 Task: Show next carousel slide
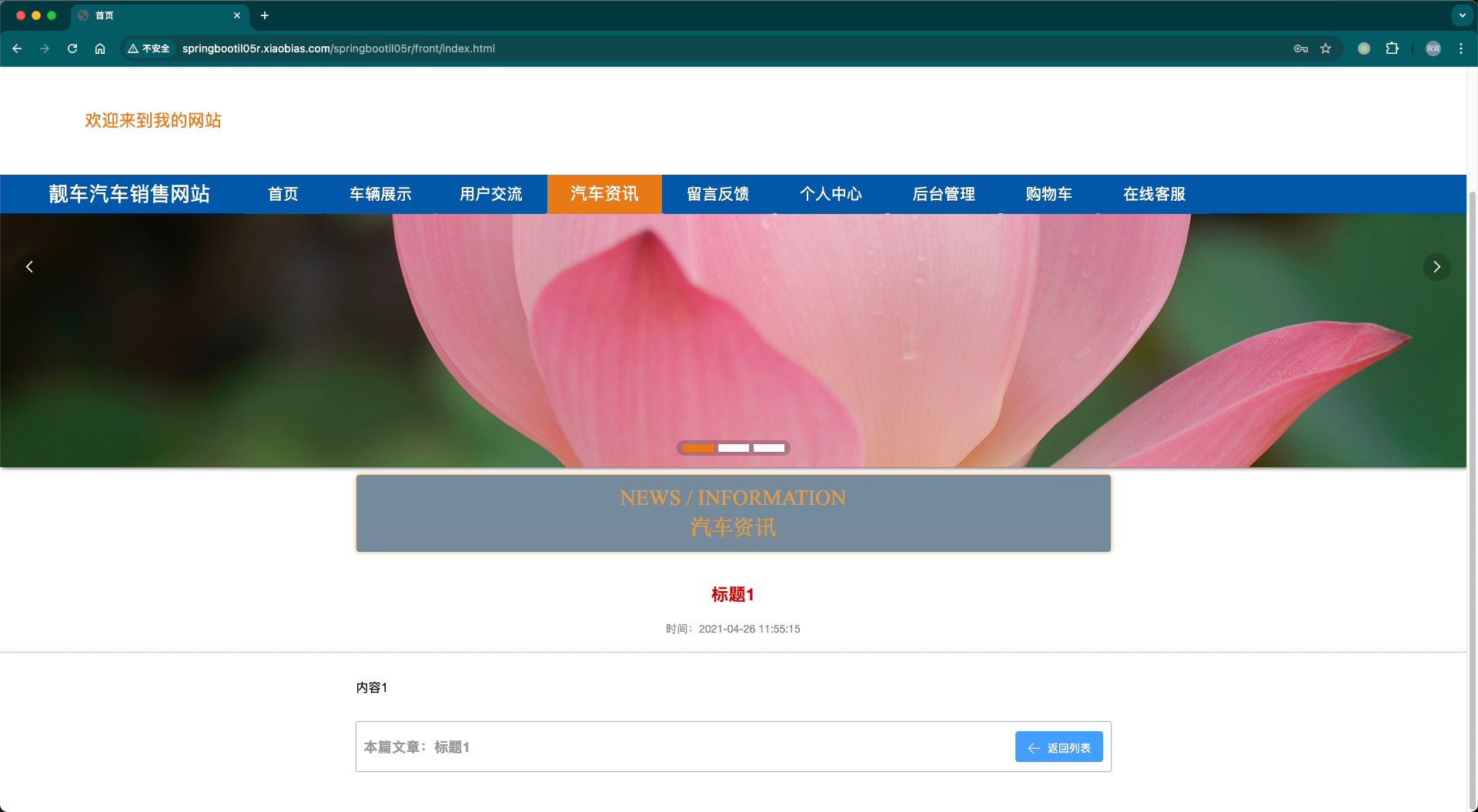tap(1436, 267)
